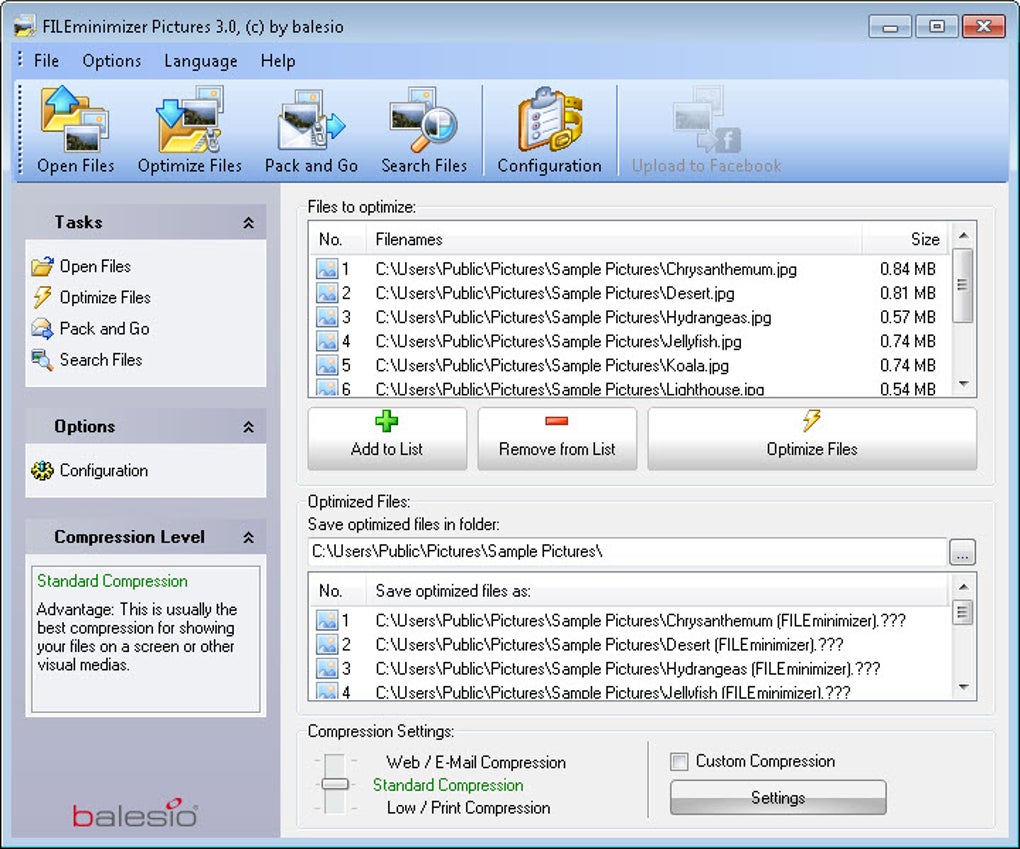1020x849 pixels.
Task: Click the image icon of Hydrangeas.jpg row
Action: (327, 317)
